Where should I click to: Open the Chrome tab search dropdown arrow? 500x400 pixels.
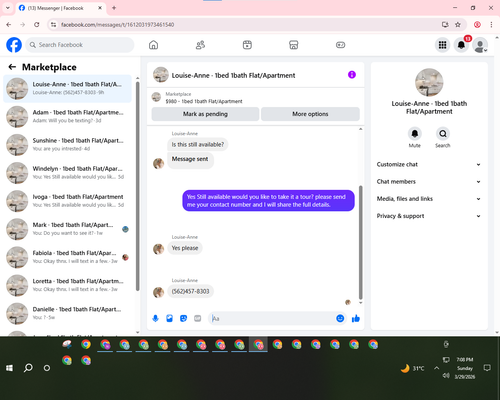tap(8, 8)
